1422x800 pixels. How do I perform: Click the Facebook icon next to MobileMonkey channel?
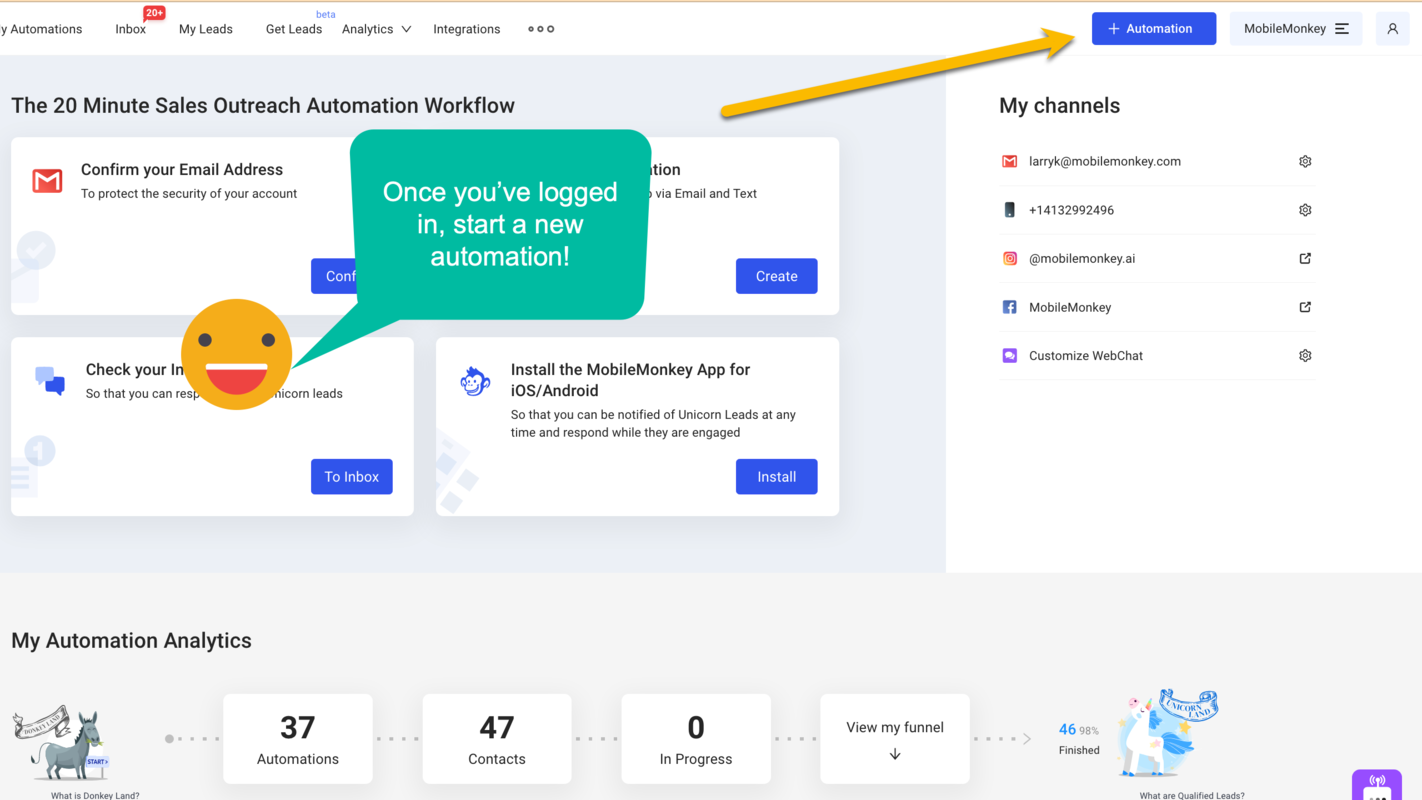click(1009, 307)
